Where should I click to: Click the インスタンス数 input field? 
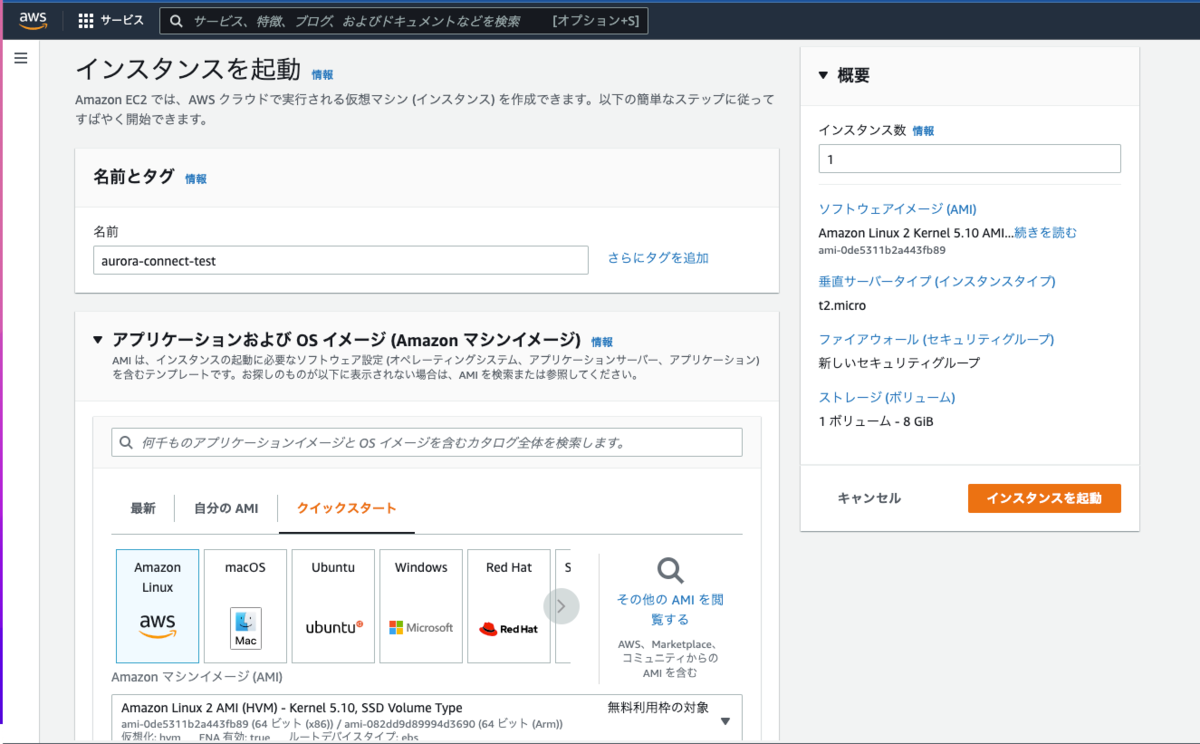click(970, 159)
